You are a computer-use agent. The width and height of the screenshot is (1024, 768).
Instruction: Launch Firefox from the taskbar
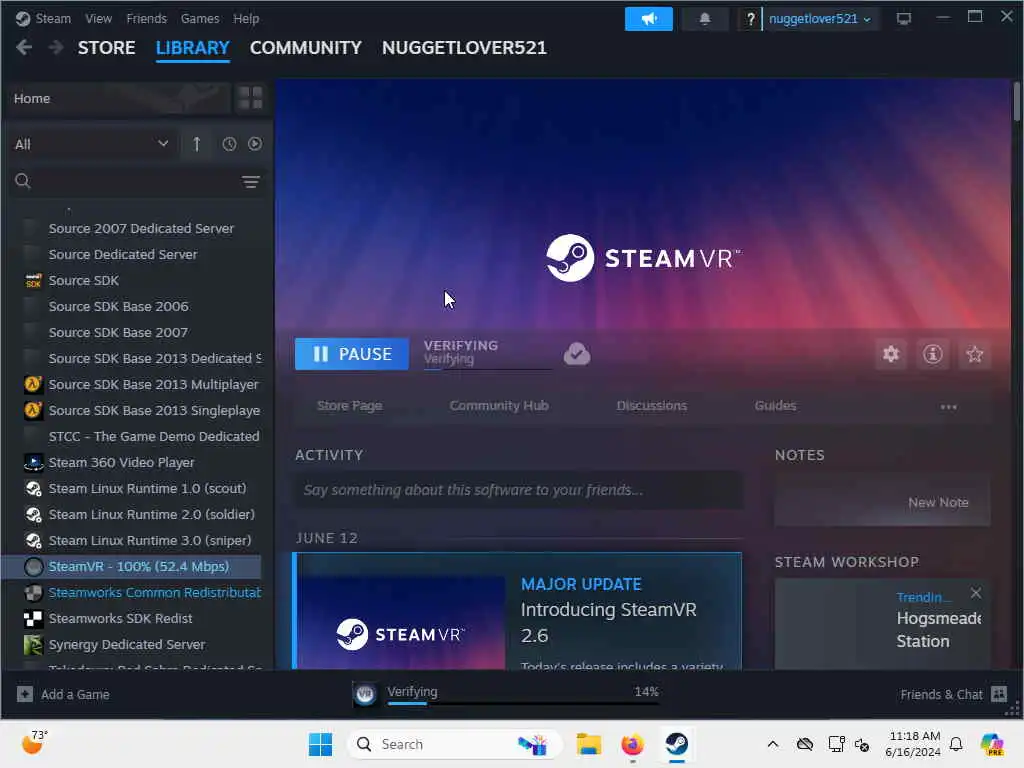pos(632,744)
